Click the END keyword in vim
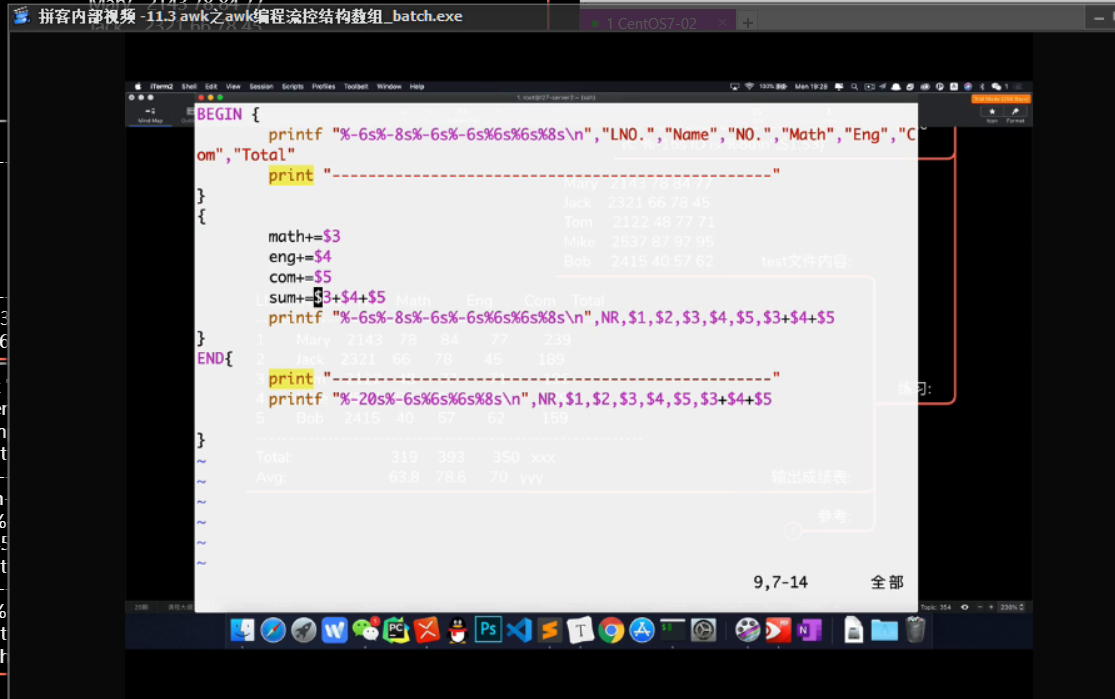Viewport: 1115px width, 699px height. click(x=210, y=358)
